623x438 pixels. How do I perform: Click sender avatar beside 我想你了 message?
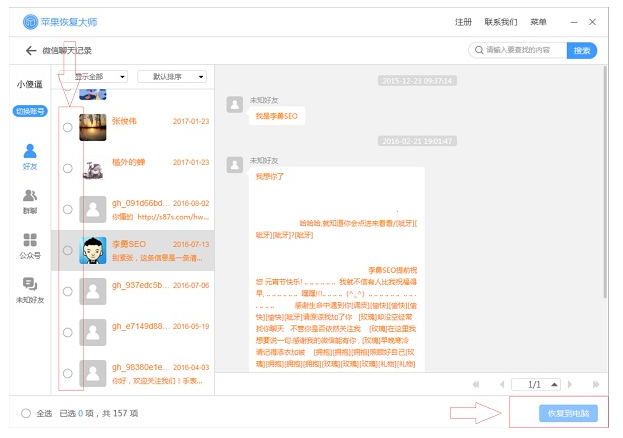coord(234,165)
